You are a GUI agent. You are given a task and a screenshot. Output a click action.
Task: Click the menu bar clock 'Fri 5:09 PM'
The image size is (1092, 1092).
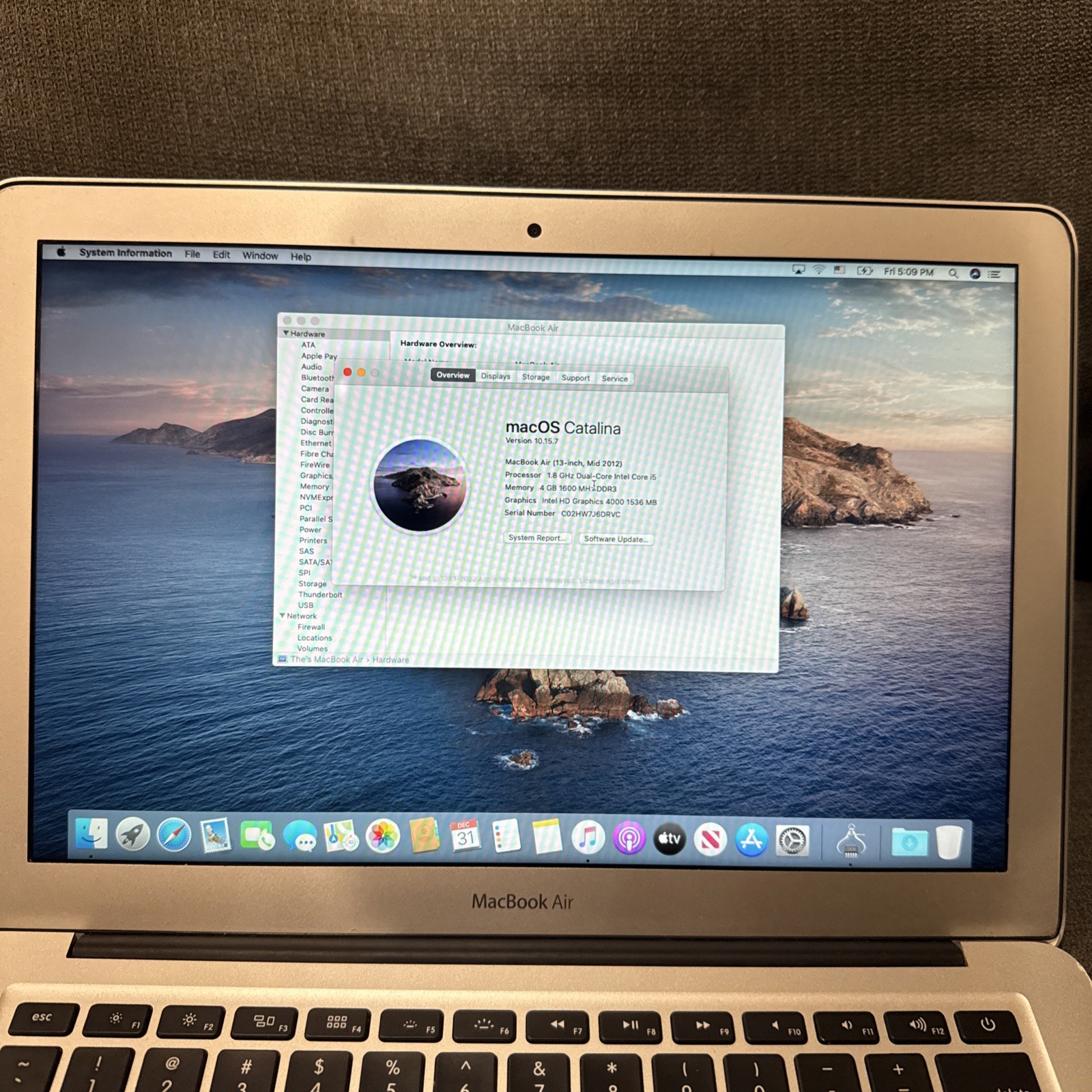908,272
